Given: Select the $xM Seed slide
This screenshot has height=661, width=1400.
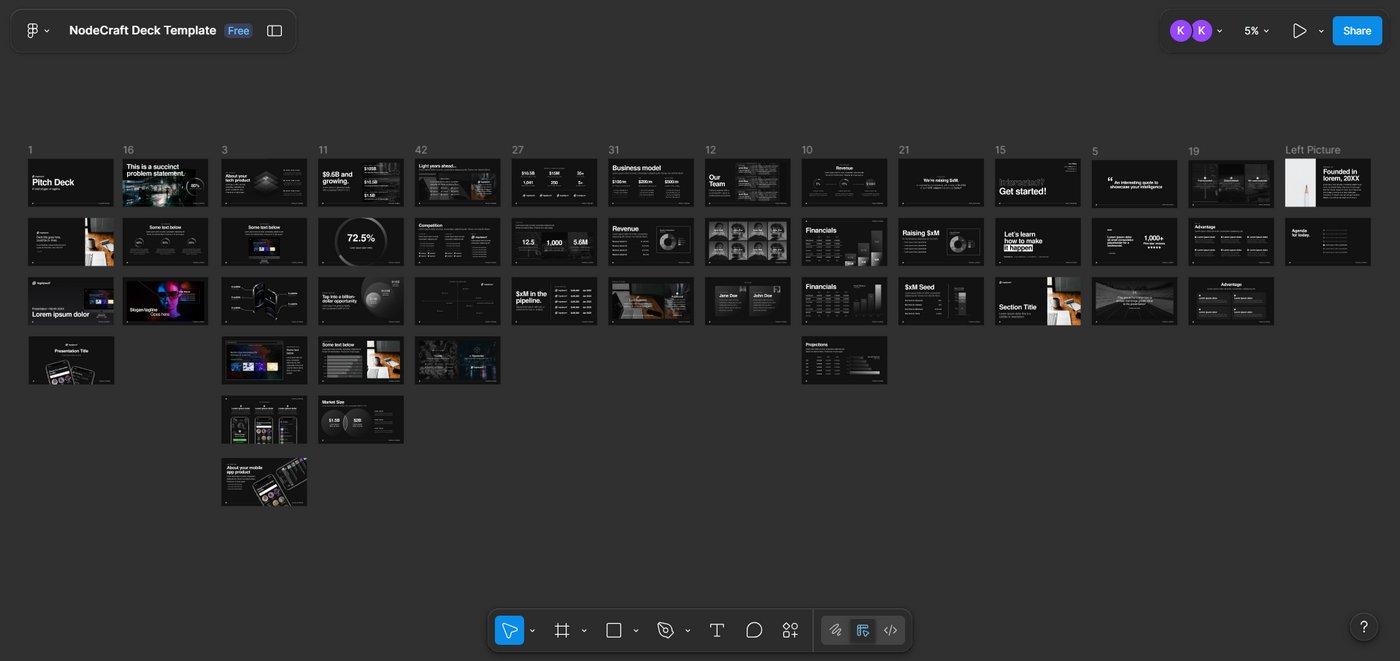Looking at the screenshot, I should (941, 301).
